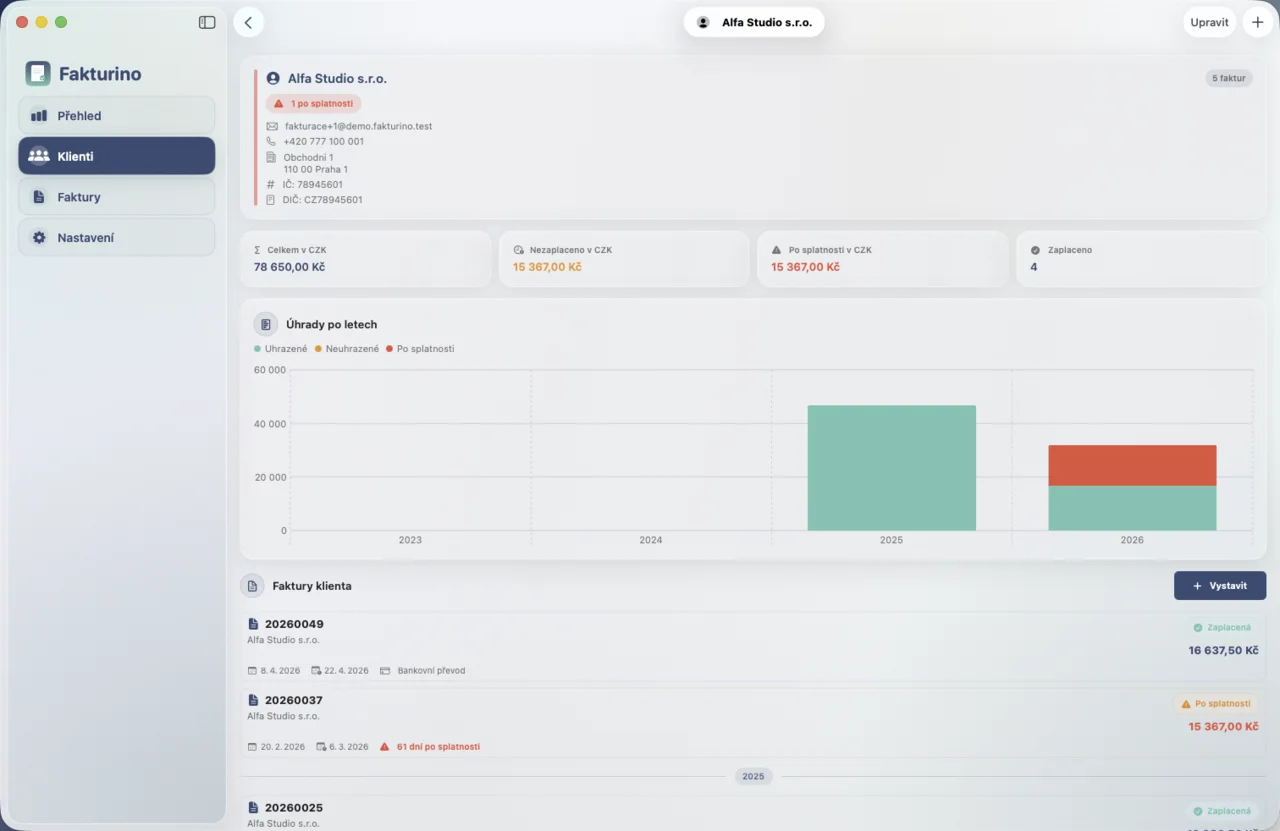Open the Přehled section

(x=116, y=116)
